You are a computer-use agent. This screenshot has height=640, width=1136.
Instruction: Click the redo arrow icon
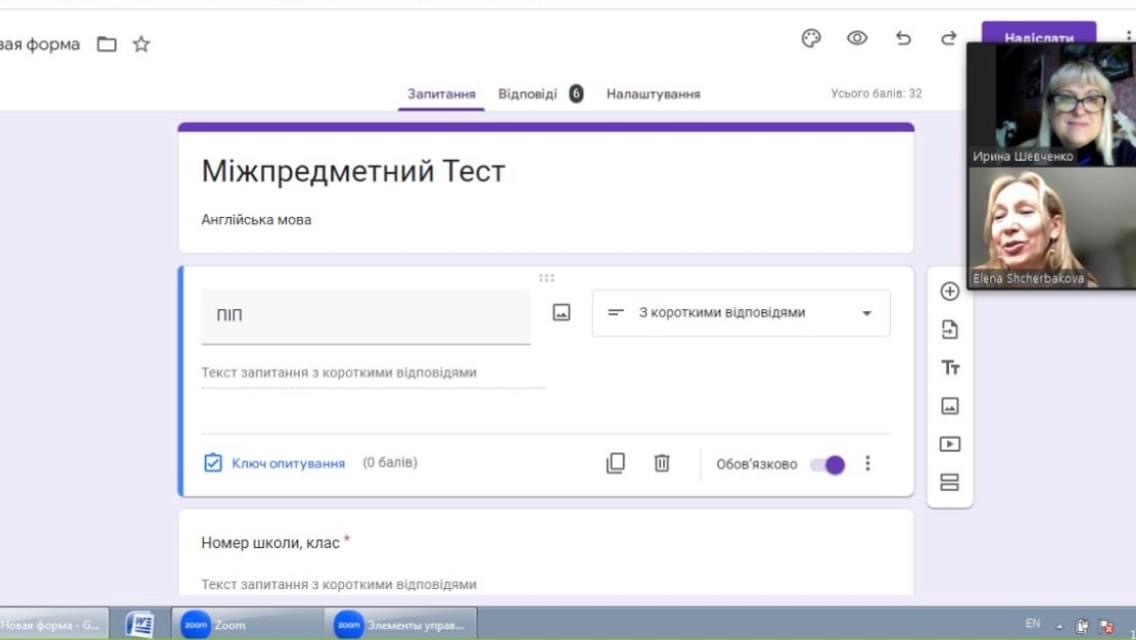click(948, 38)
